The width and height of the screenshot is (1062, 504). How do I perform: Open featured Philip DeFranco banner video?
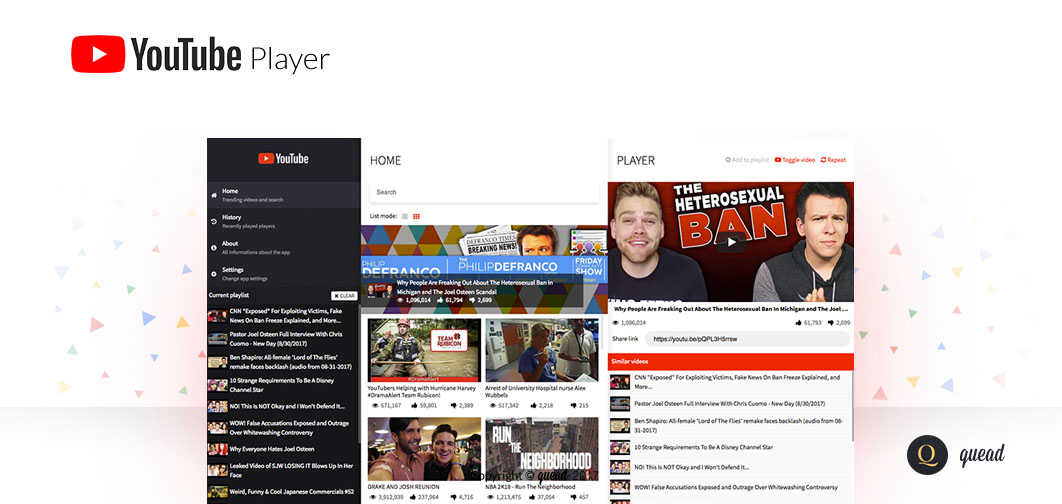coord(484,269)
